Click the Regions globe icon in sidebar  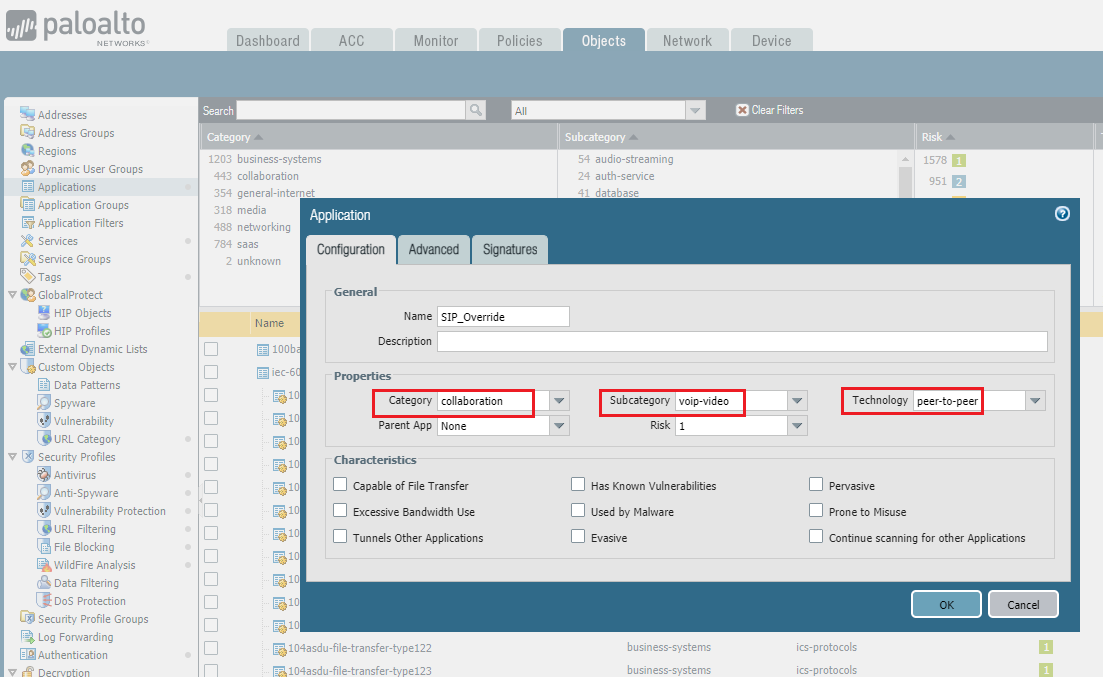pos(28,151)
